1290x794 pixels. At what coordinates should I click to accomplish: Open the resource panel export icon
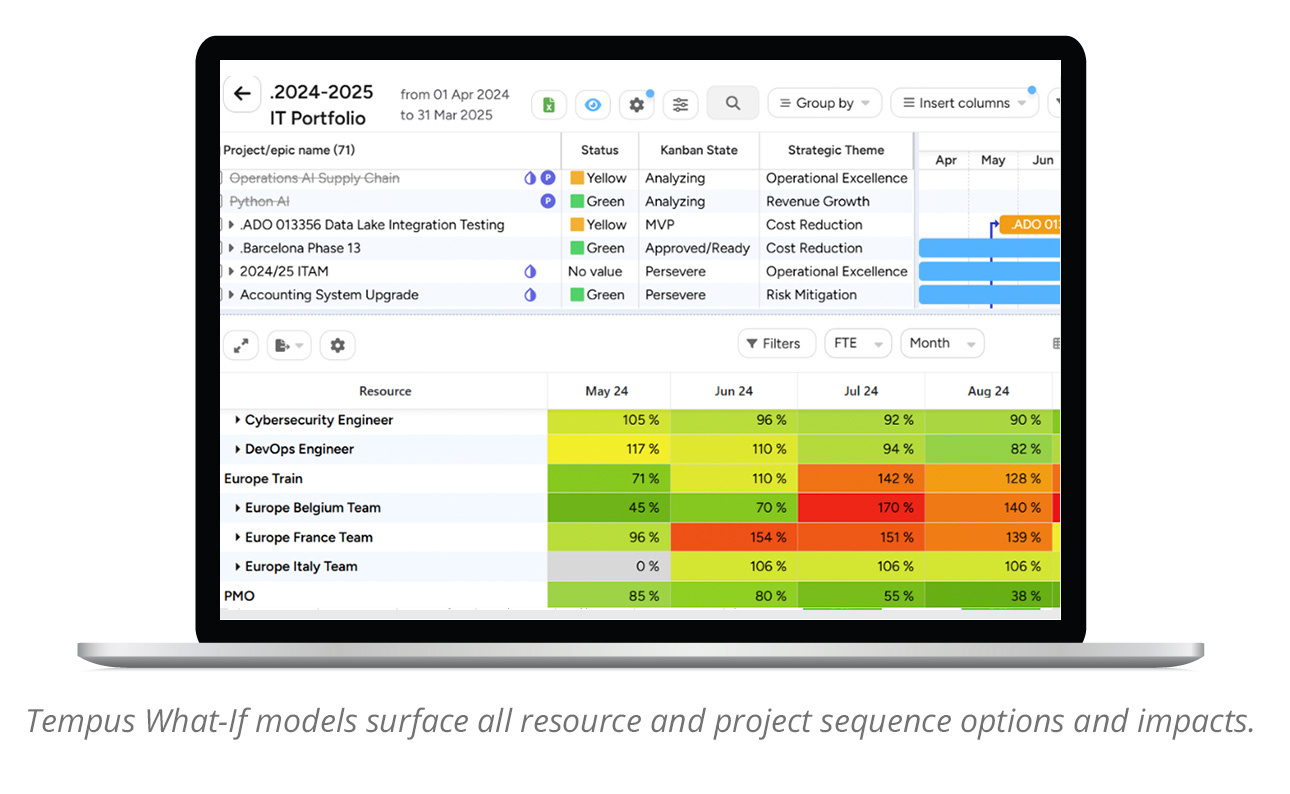click(286, 343)
